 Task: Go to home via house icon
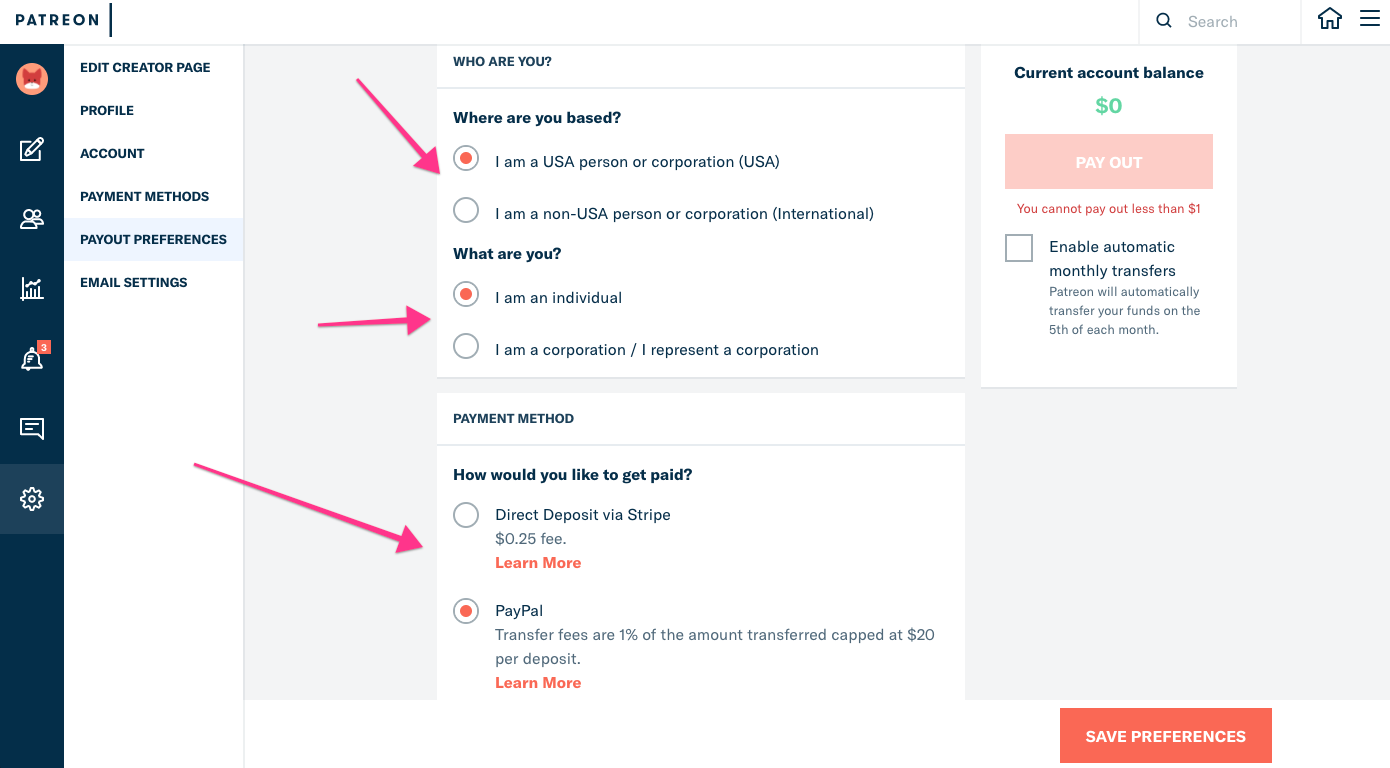click(1329, 20)
